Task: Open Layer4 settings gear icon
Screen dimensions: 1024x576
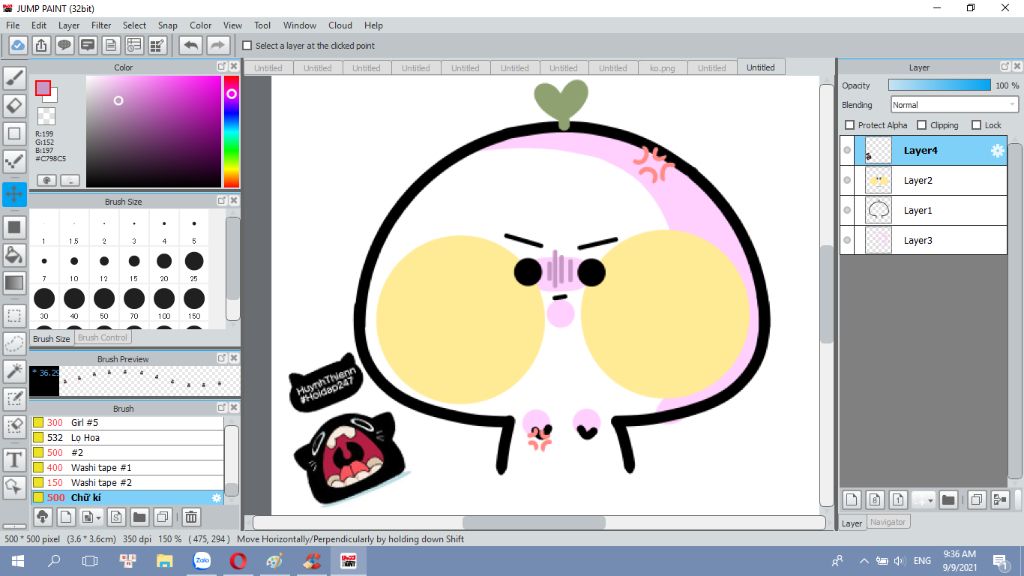Action: tap(997, 151)
